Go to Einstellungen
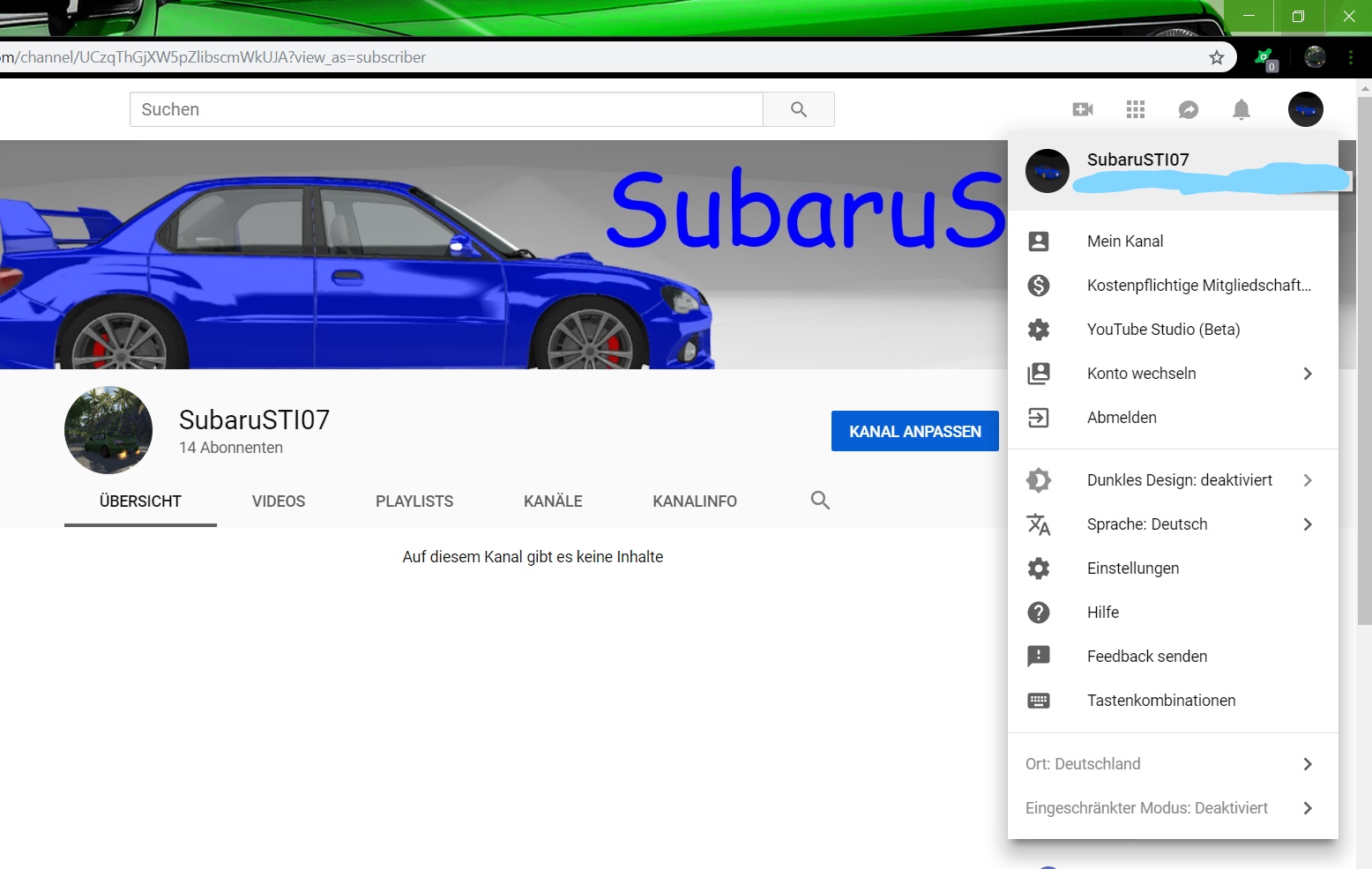Viewport: 1372px width, 869px height. pyautogui.click(x=1173, y=568)
